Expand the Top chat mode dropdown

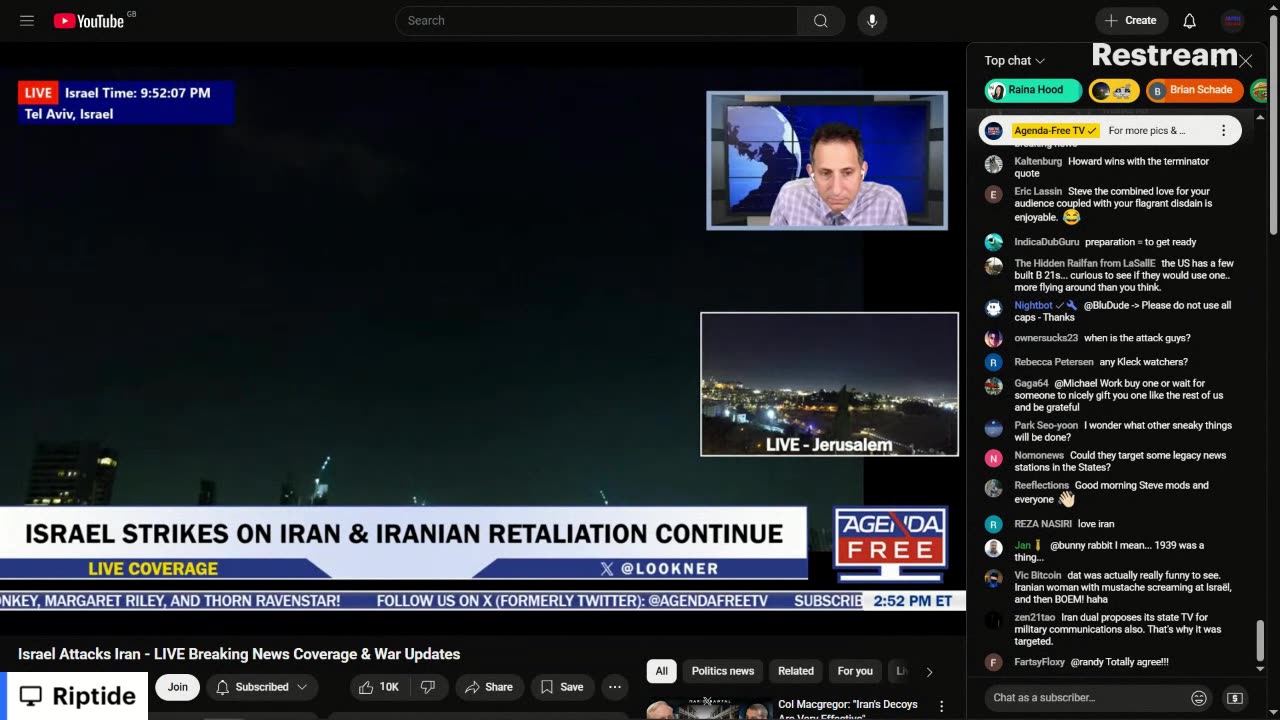pos(1014,61)
